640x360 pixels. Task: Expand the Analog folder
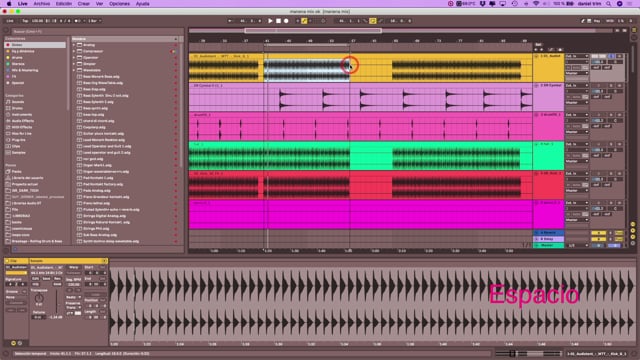[x=74, y=45]
